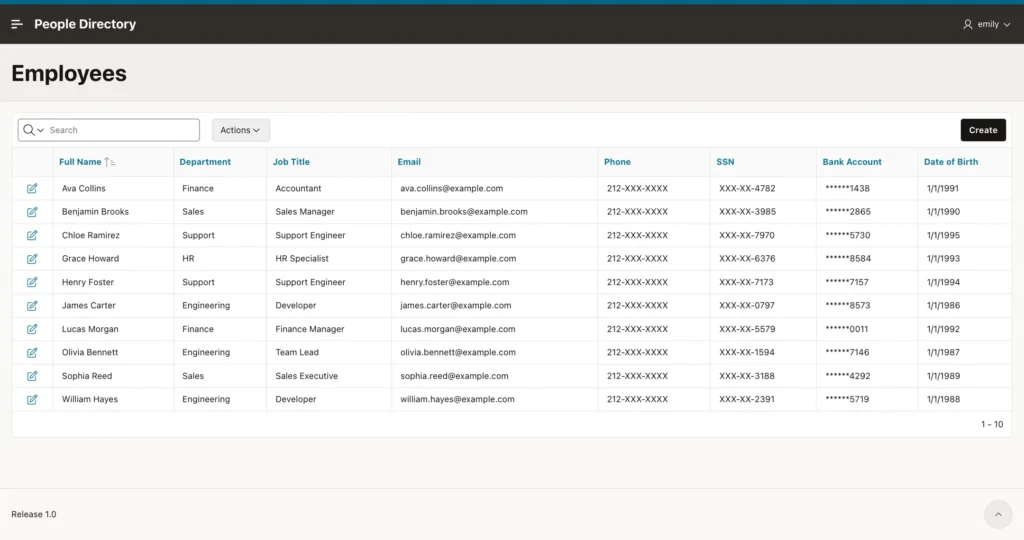Open the Department column header menu
This screenshot has width=1024, height=540.
(205, 162)
